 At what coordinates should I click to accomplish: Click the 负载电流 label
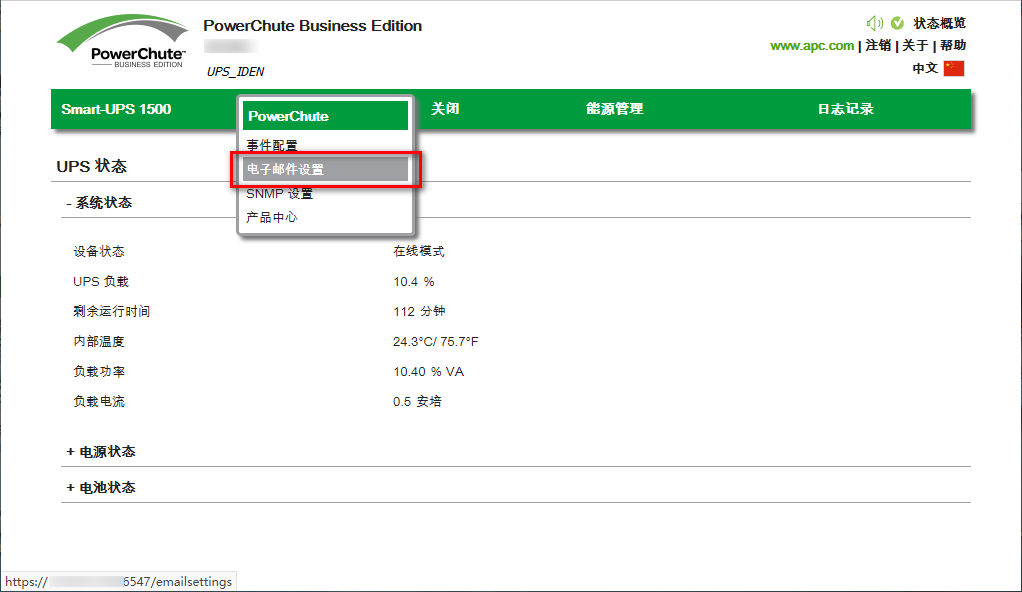click(98, 402)
